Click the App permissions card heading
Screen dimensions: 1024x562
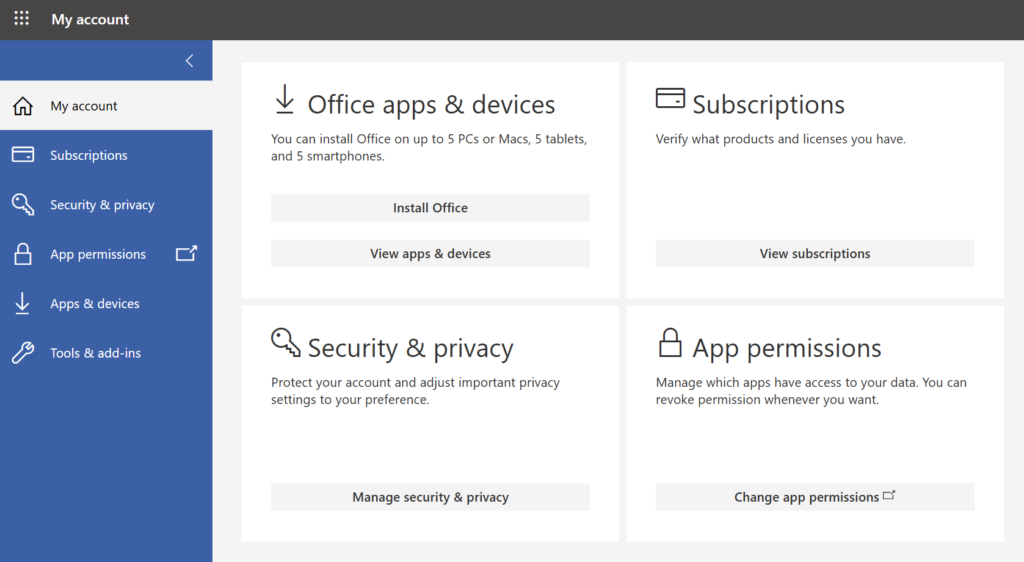[787, 348]
